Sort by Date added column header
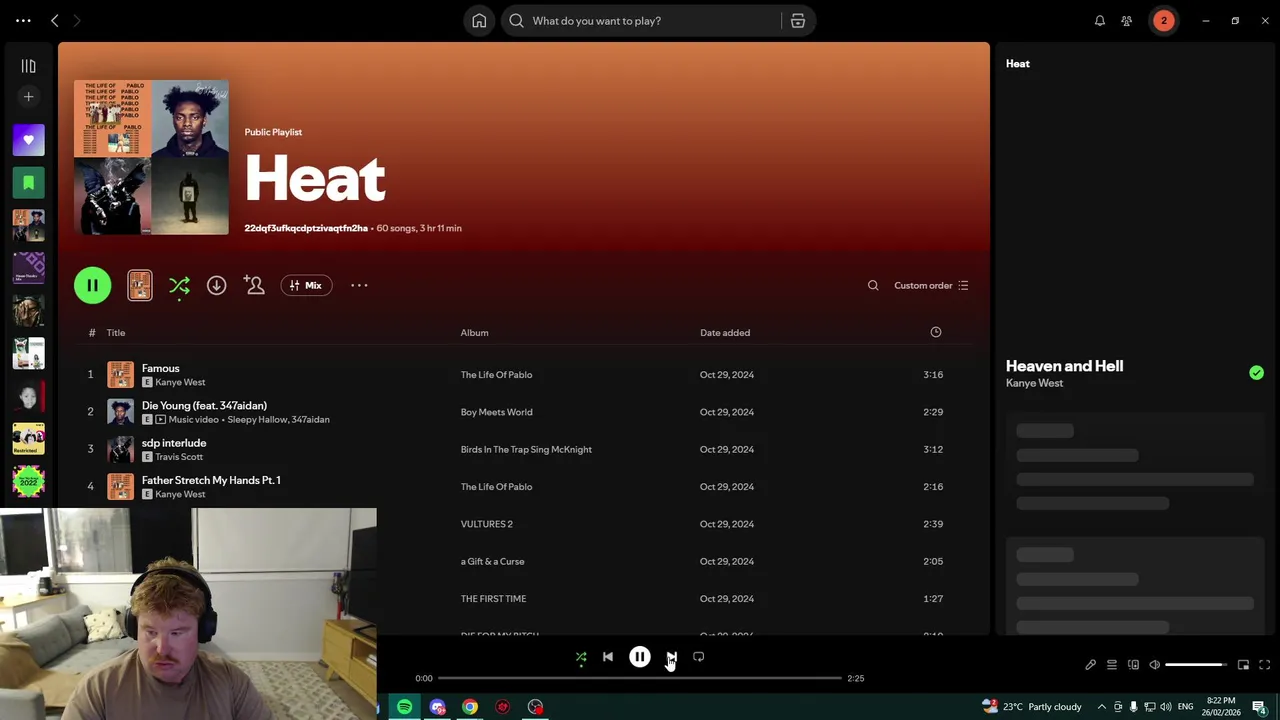The image size is (1280, 720). pos(725,333)
